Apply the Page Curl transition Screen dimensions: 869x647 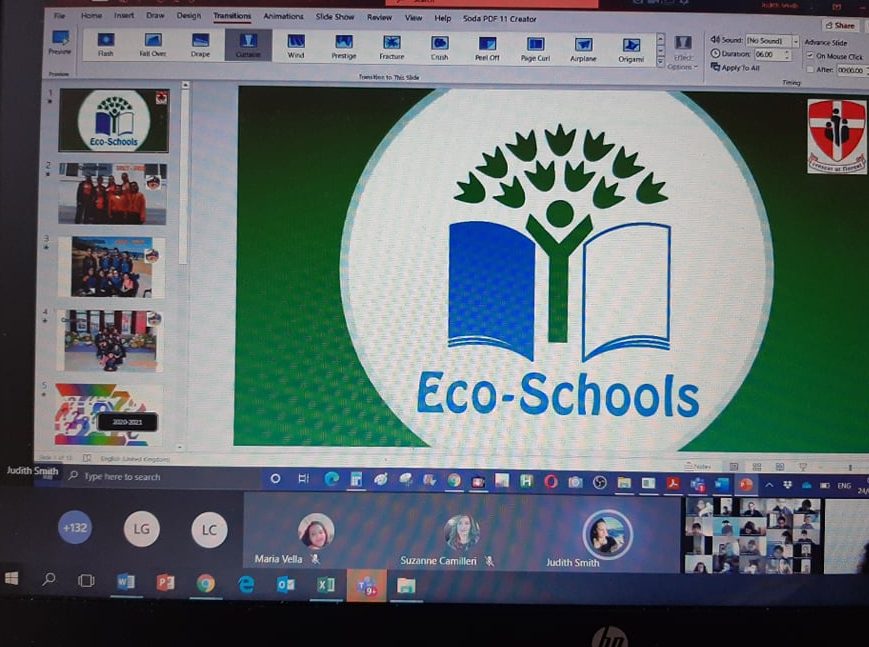(x=535, y=47)
